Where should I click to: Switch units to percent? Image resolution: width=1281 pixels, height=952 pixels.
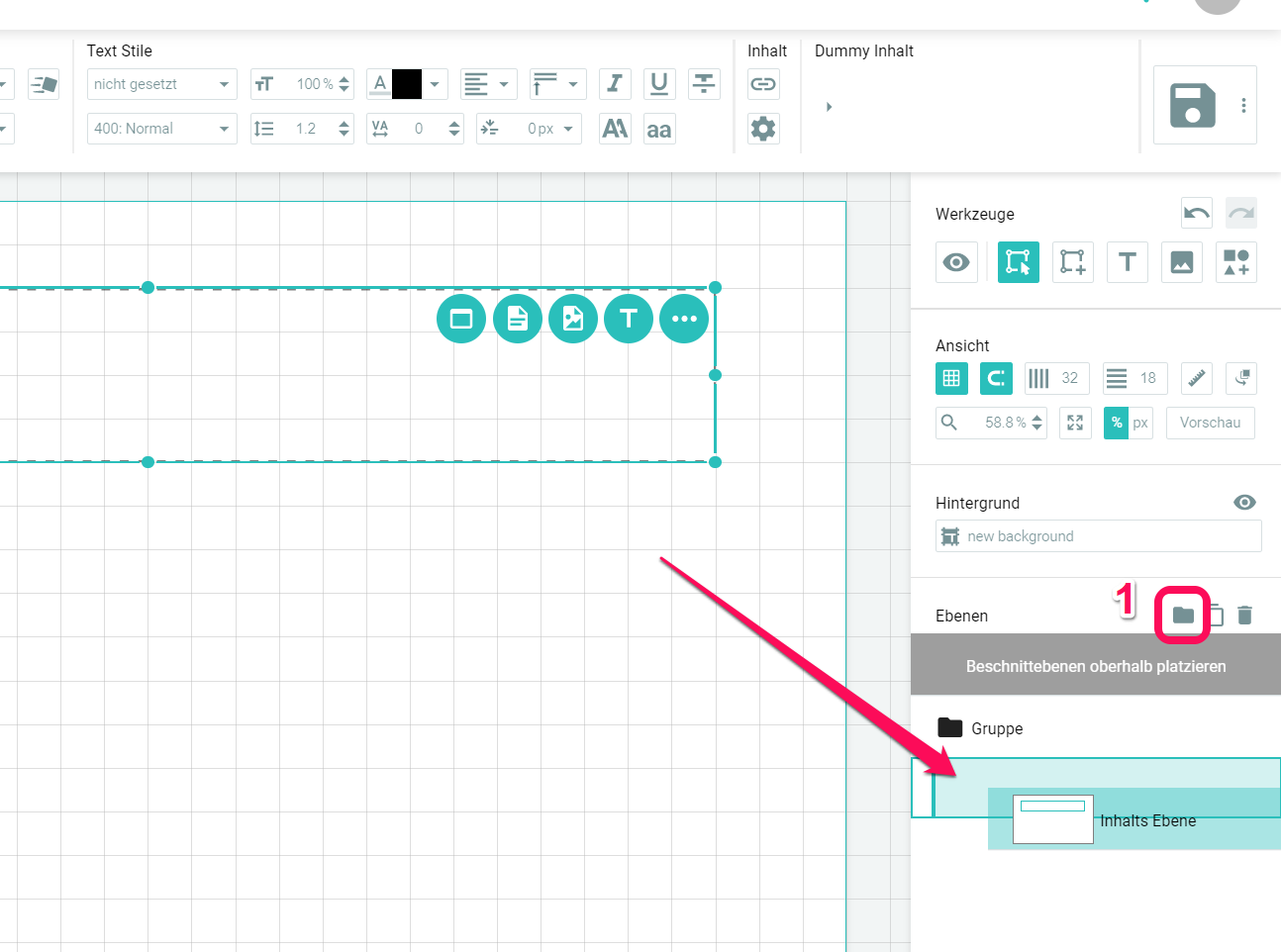tap(1117, 423)
